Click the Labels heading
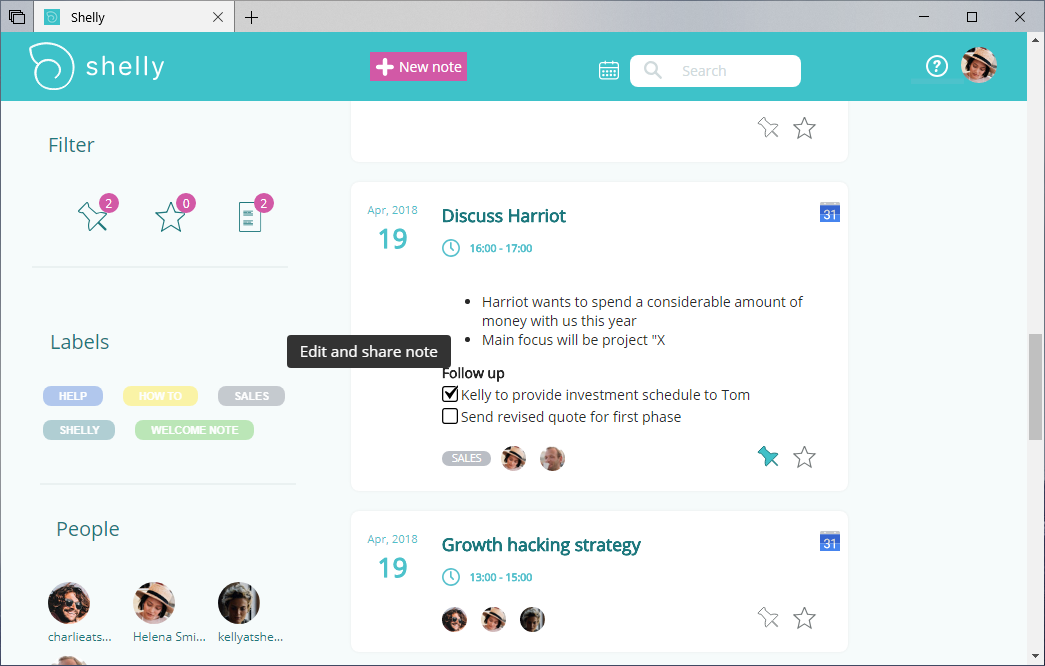Image resolution: width=1045 pixels, height=666 pixels. [79, 342]
